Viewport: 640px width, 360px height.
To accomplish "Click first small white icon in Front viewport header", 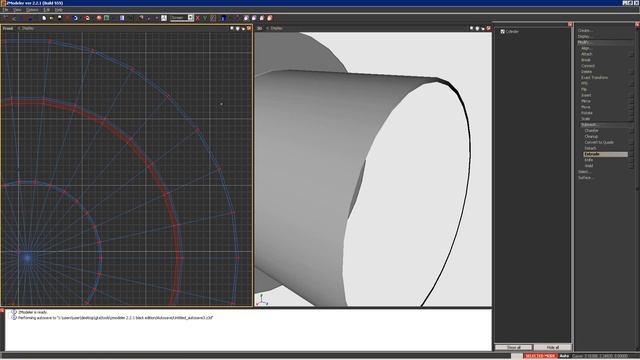I will point(232,29).
